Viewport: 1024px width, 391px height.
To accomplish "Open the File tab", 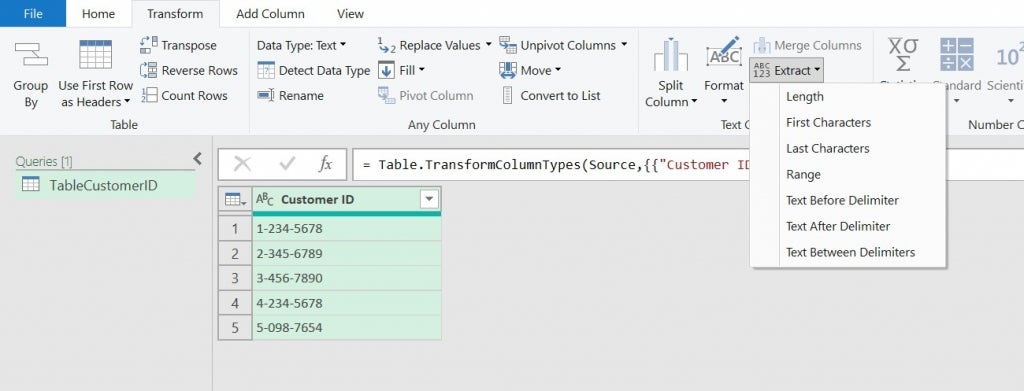I will coord(33,14).
